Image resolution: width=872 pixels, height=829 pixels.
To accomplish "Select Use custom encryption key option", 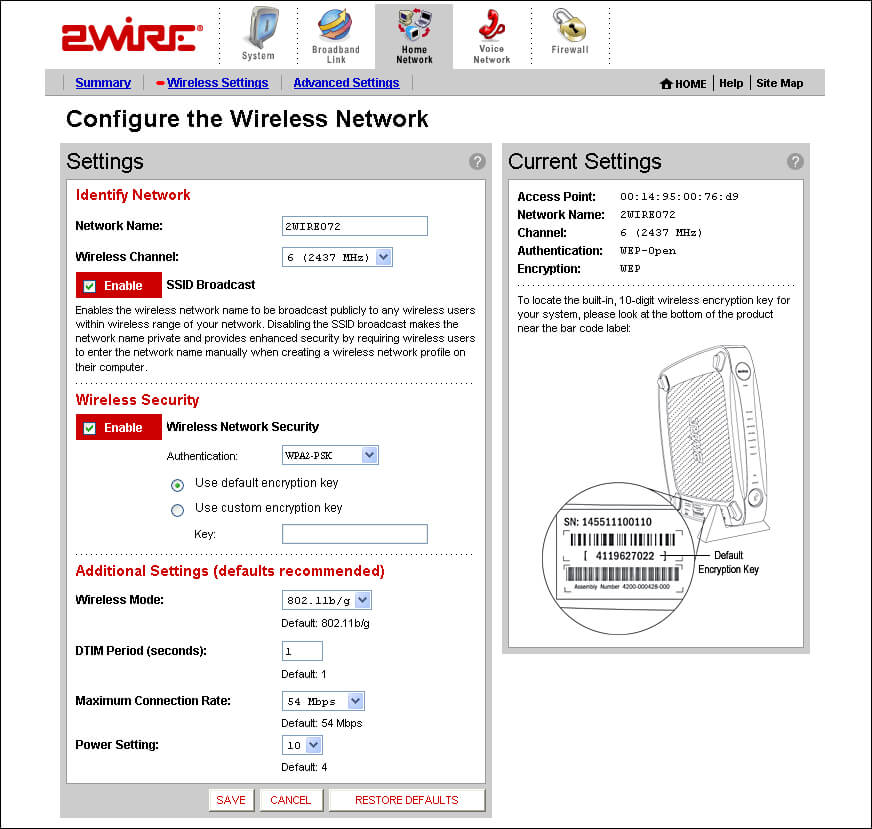I will click(178, 510).
